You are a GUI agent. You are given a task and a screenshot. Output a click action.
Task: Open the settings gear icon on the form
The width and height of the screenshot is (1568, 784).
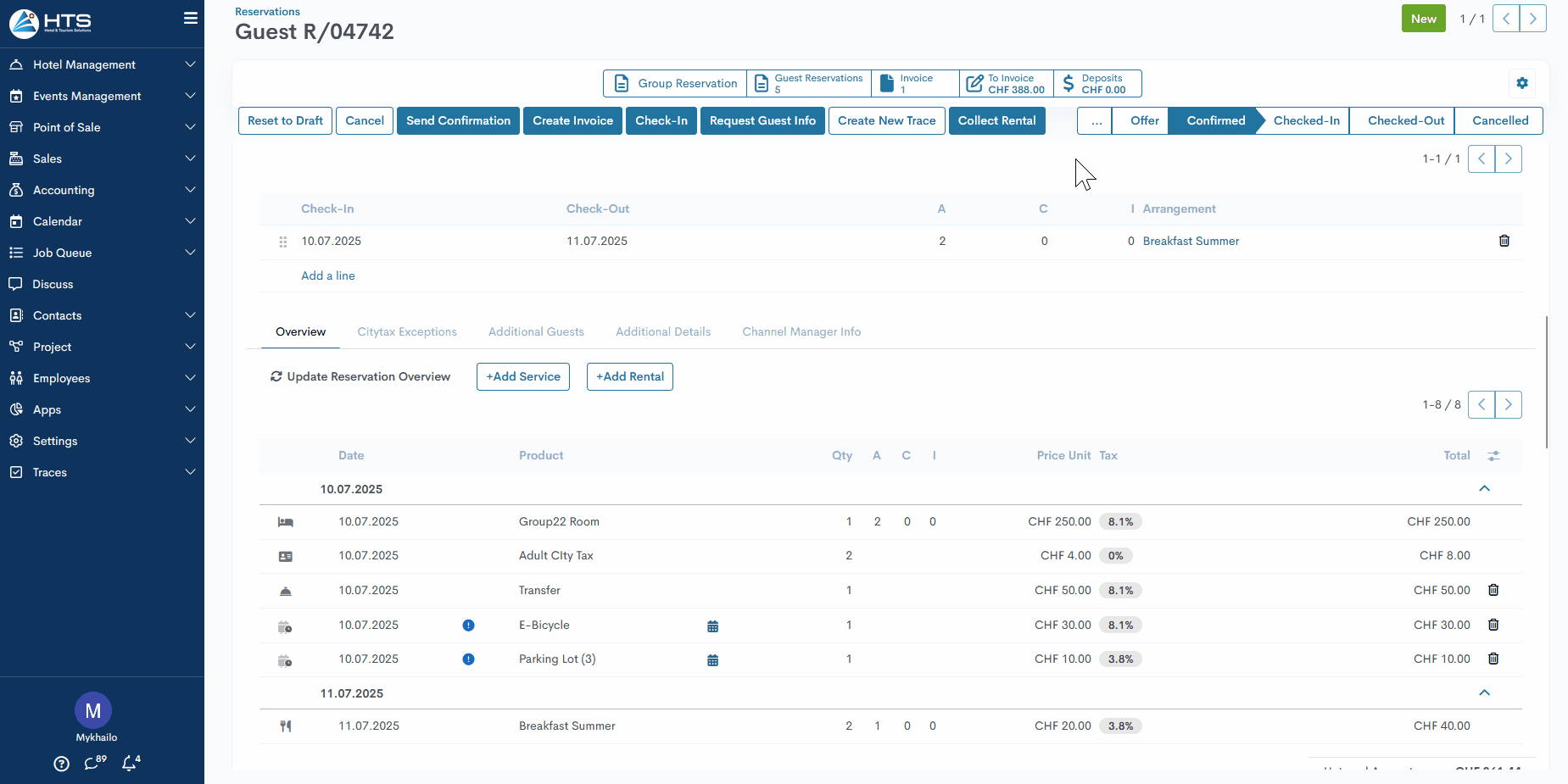(x=1521, y=83)
